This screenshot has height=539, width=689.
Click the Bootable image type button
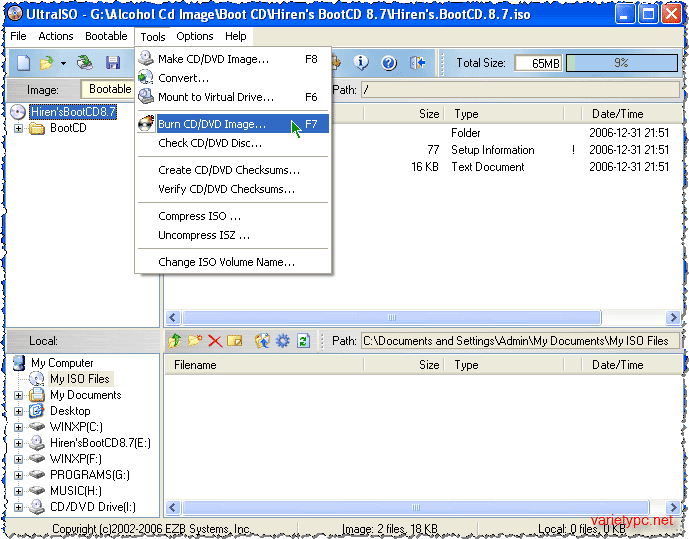108,89
